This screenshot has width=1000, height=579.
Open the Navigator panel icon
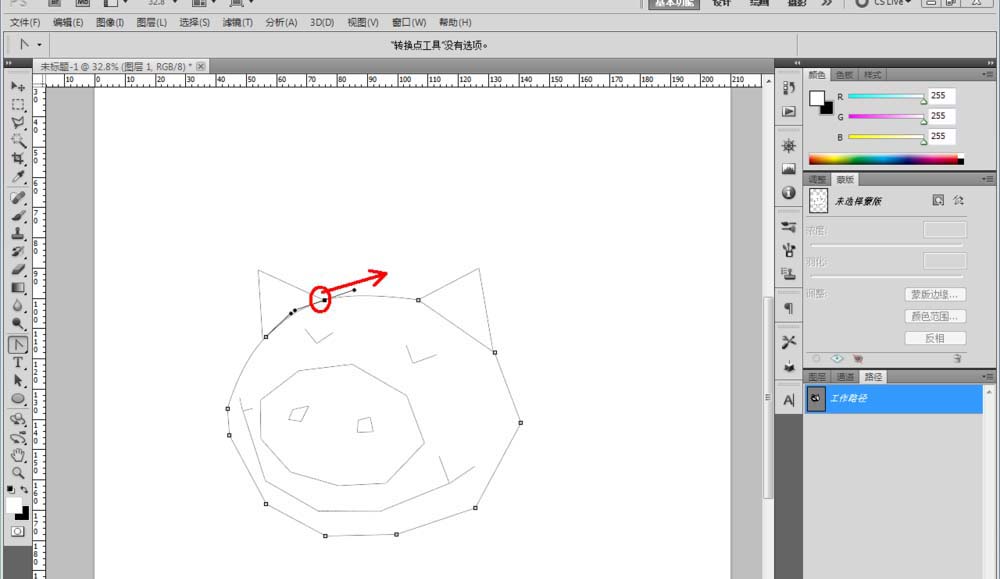789,145
